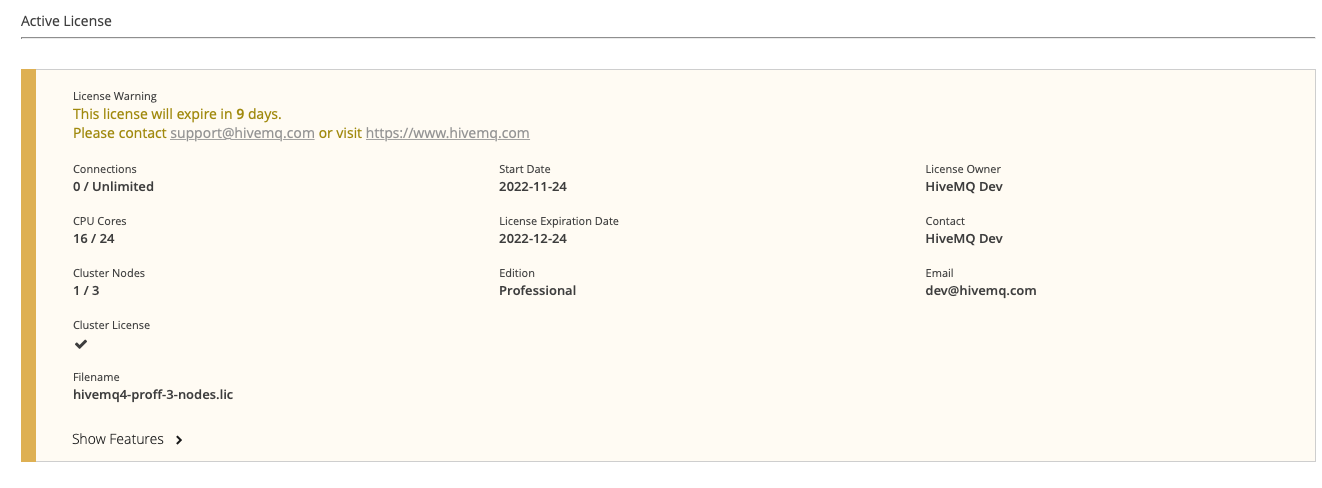Click the 'This license will expire in 9 days' text
1322x488 pixels.
pyautogui.click(x=177, y=114)
